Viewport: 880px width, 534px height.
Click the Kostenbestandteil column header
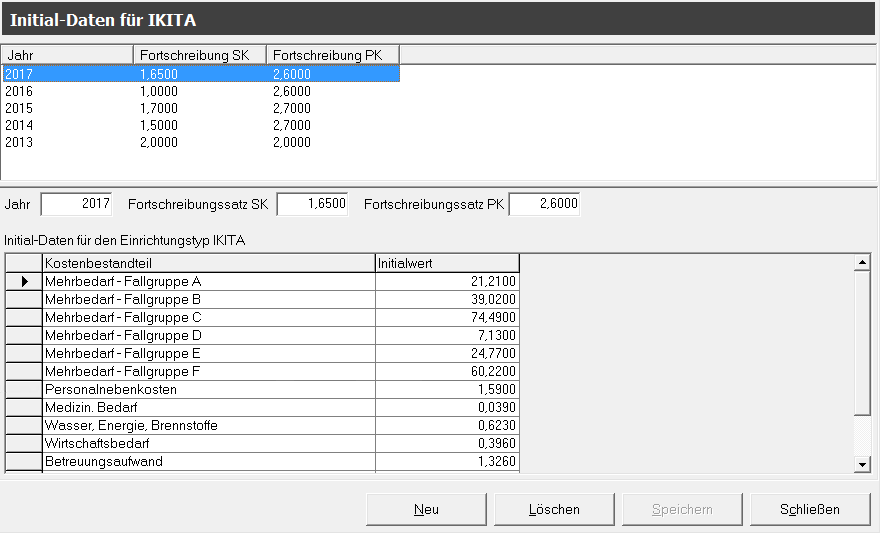(208, 263)
